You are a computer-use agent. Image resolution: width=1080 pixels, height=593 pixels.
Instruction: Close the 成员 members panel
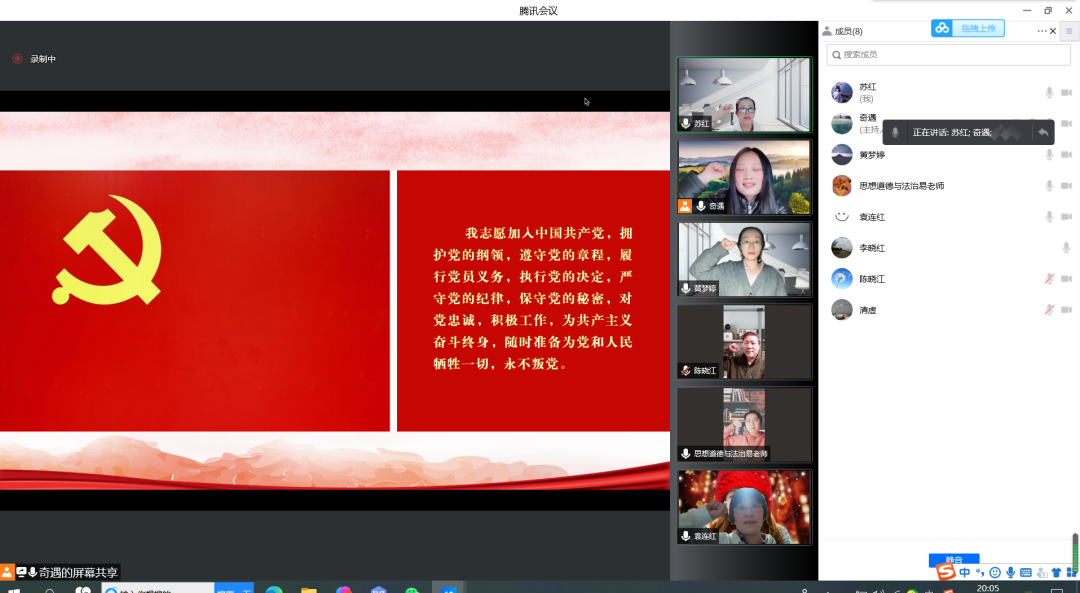click(x=1053, y=31)
